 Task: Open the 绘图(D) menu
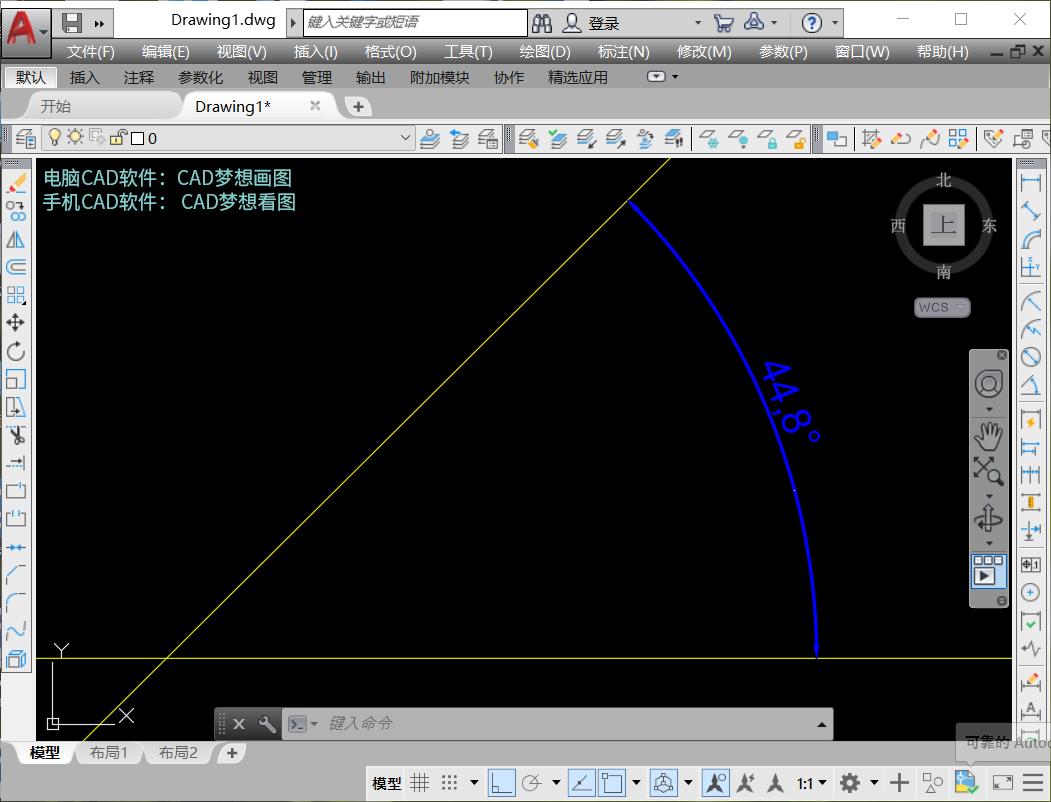point(544,52)
